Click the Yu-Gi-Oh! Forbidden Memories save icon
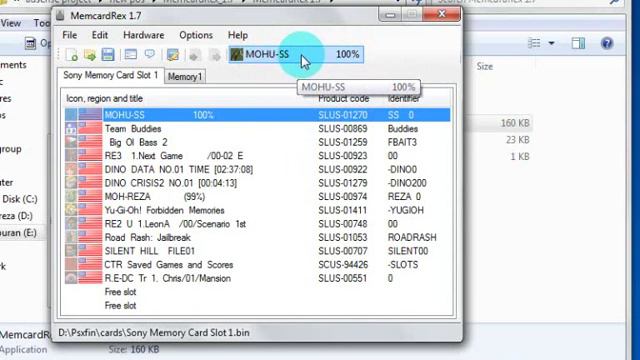Screen dimensions: 640x360 tap(71, 210)
